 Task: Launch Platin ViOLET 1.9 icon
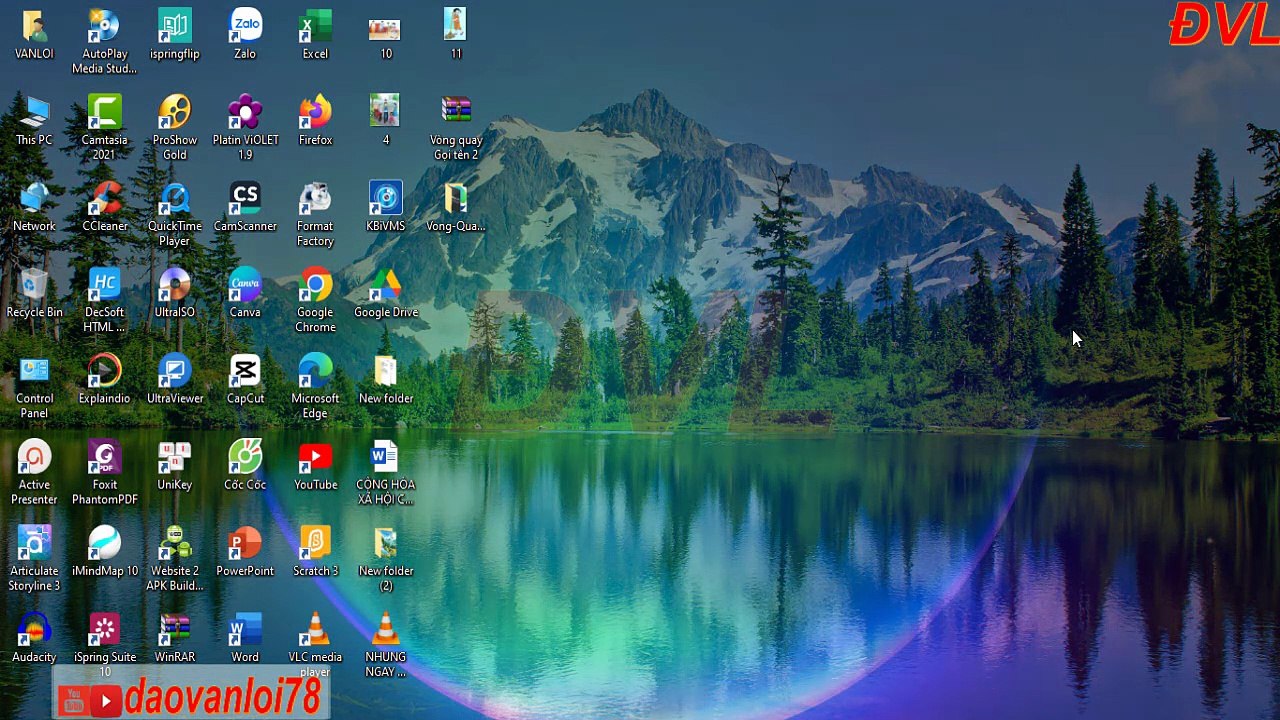point(245,113)
